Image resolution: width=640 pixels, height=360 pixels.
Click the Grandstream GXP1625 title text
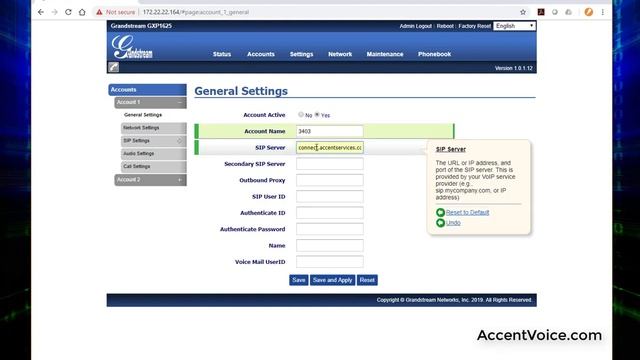[141, 26]
